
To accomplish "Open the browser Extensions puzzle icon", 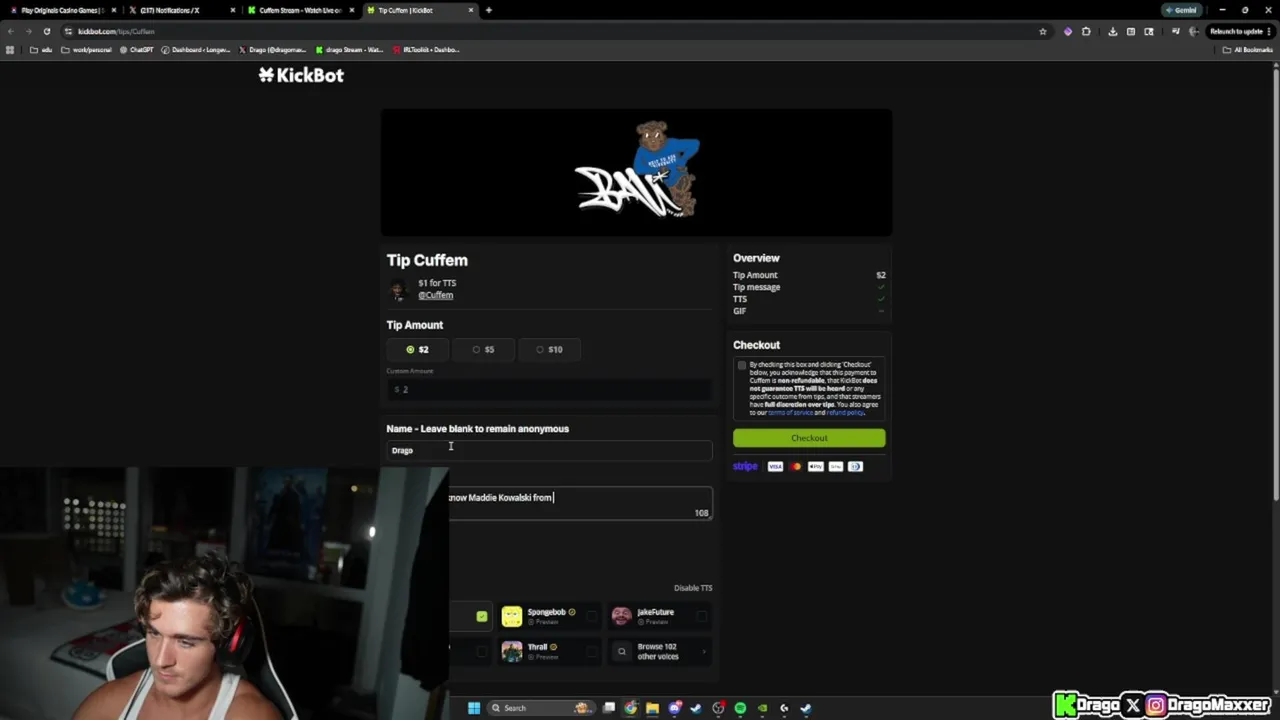I will (1086, 31).
